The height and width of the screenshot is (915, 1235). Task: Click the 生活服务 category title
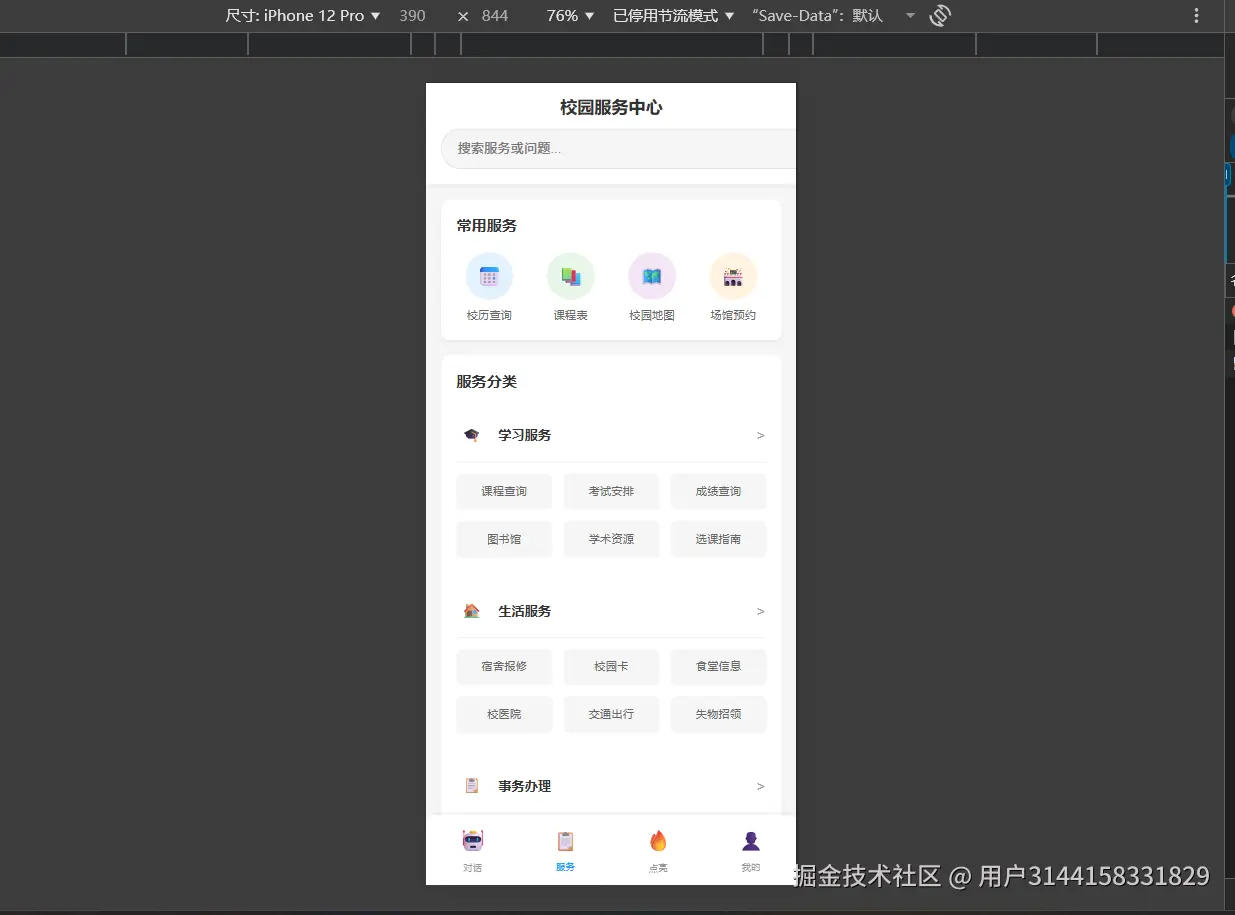[x=525, y=611]
